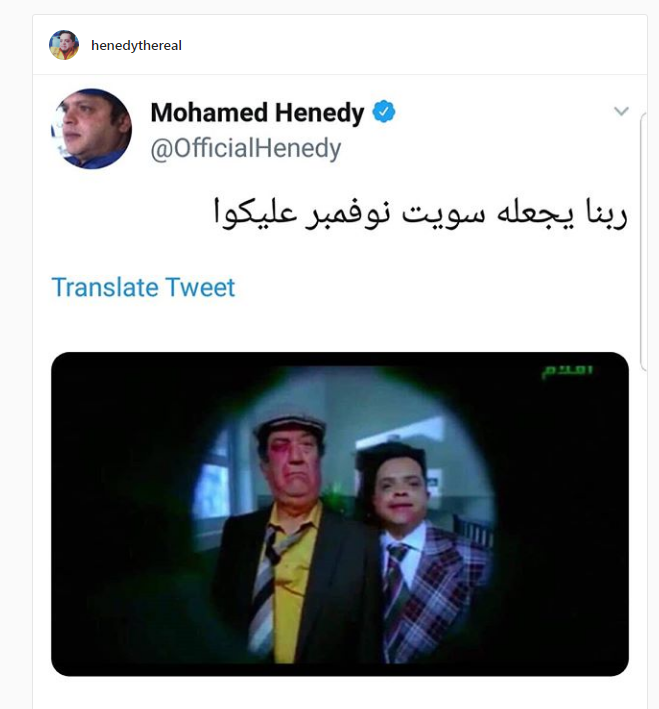659x709 pixels.
Task: Click Translate Tweet
Action: point(143,287)
